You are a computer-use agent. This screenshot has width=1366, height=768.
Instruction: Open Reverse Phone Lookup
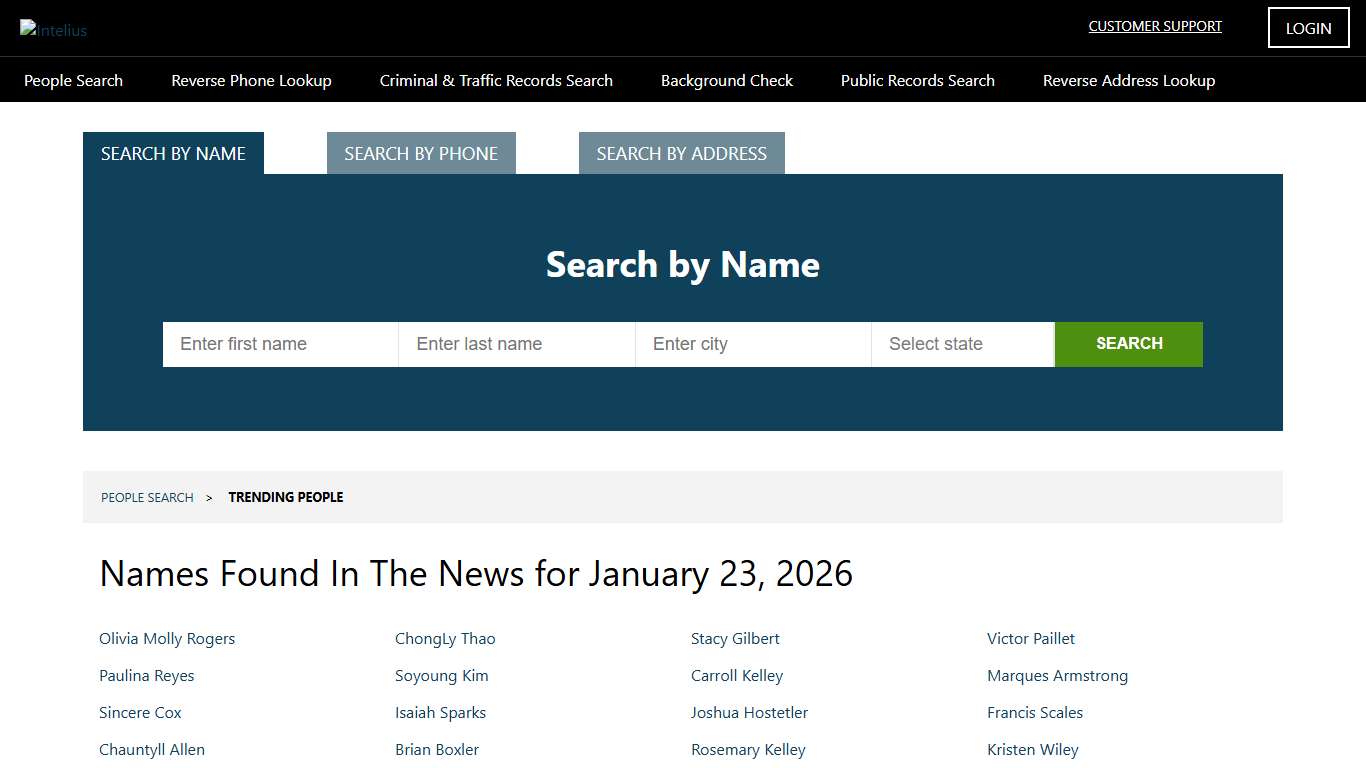click(251, 80)
